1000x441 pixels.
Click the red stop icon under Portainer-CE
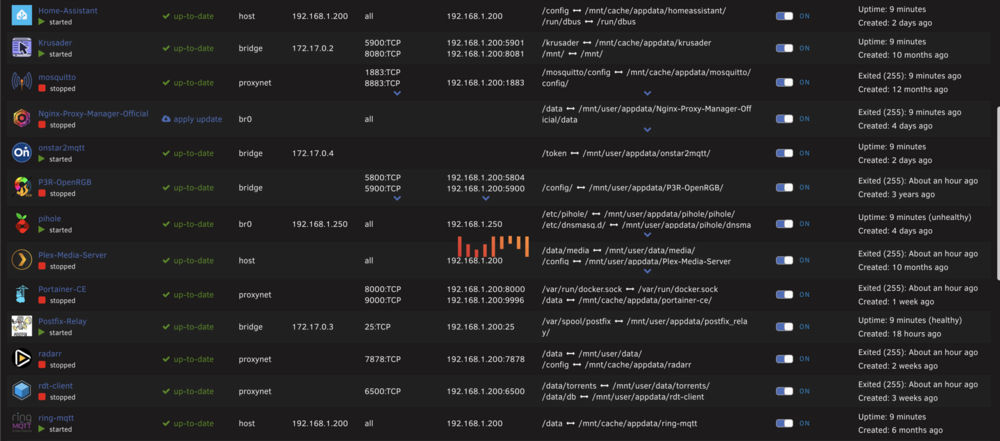pos(42,301)
